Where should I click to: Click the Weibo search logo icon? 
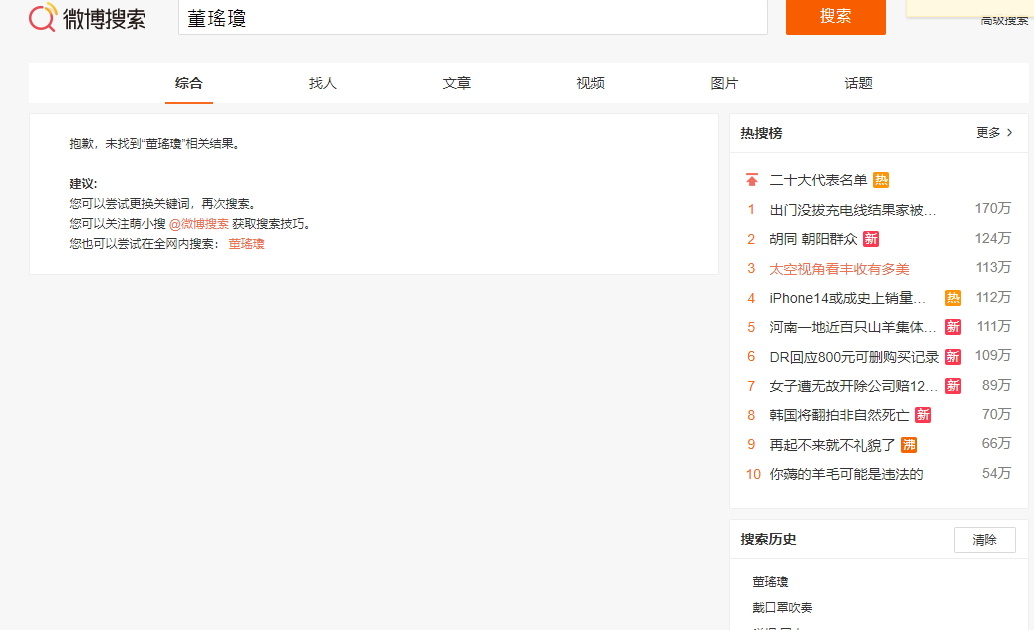(43, 17)
